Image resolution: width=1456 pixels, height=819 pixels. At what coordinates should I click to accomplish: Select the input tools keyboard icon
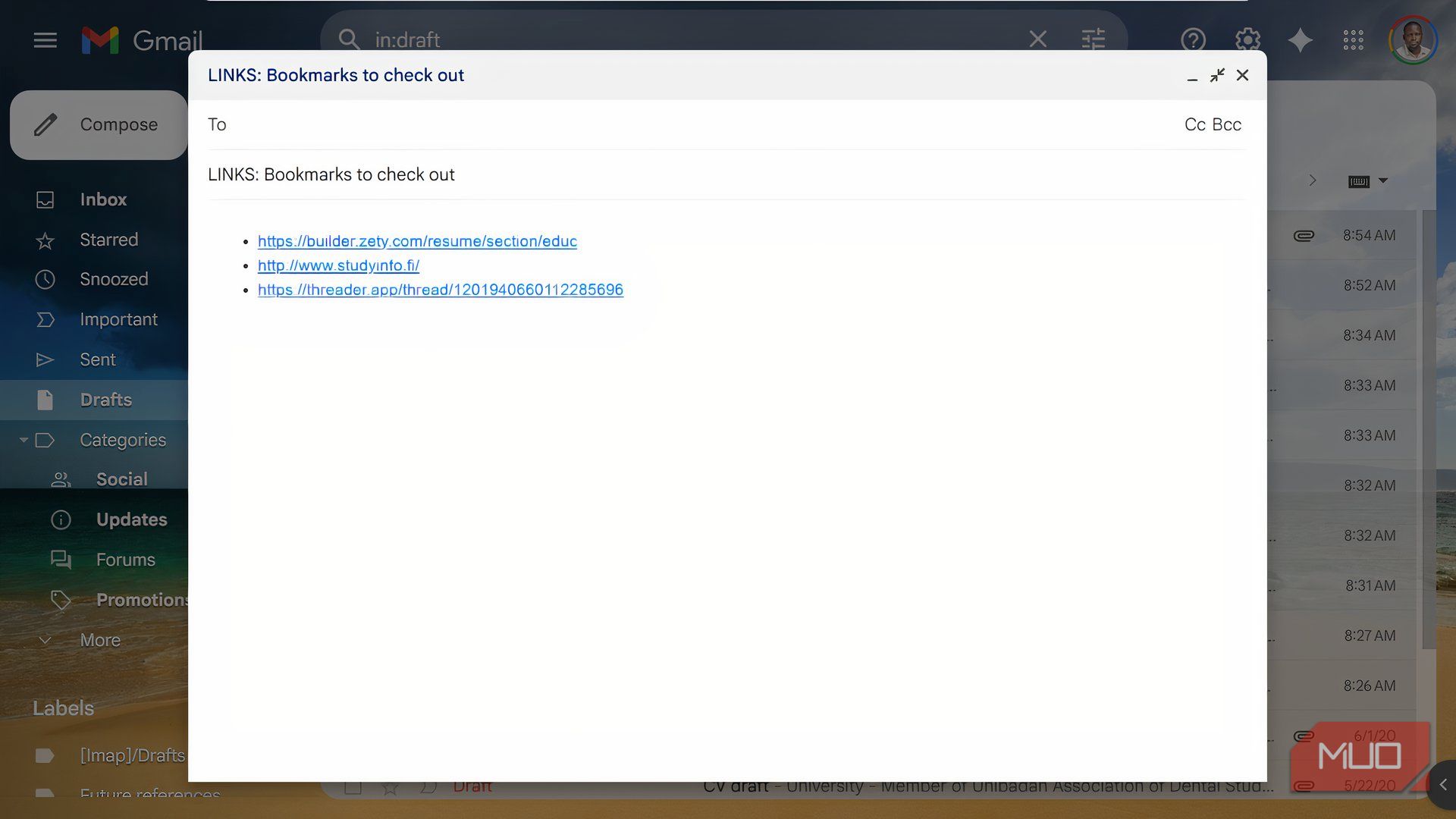pyautogui.click(x=1358, y=181)
